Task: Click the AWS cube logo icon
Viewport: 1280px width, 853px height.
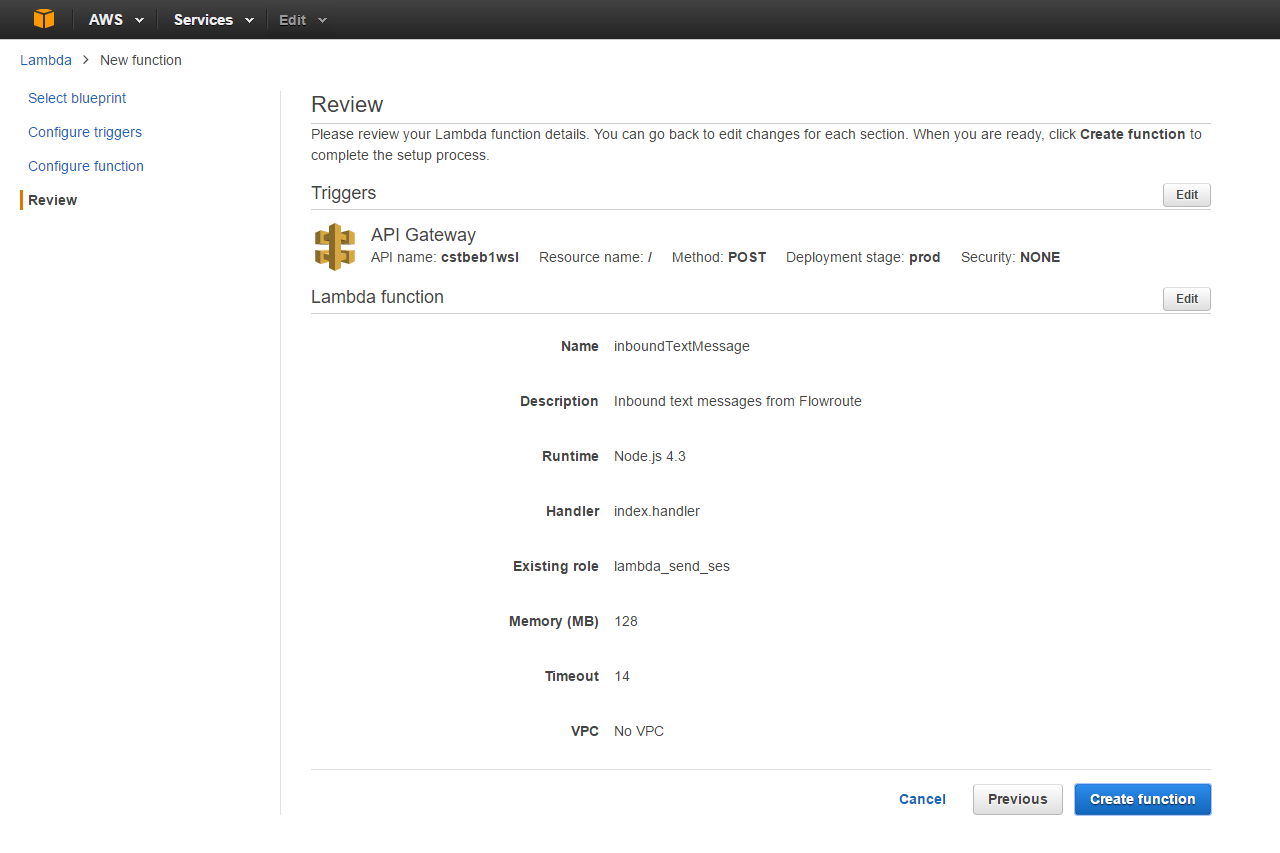Action: [x=44, y=19]
